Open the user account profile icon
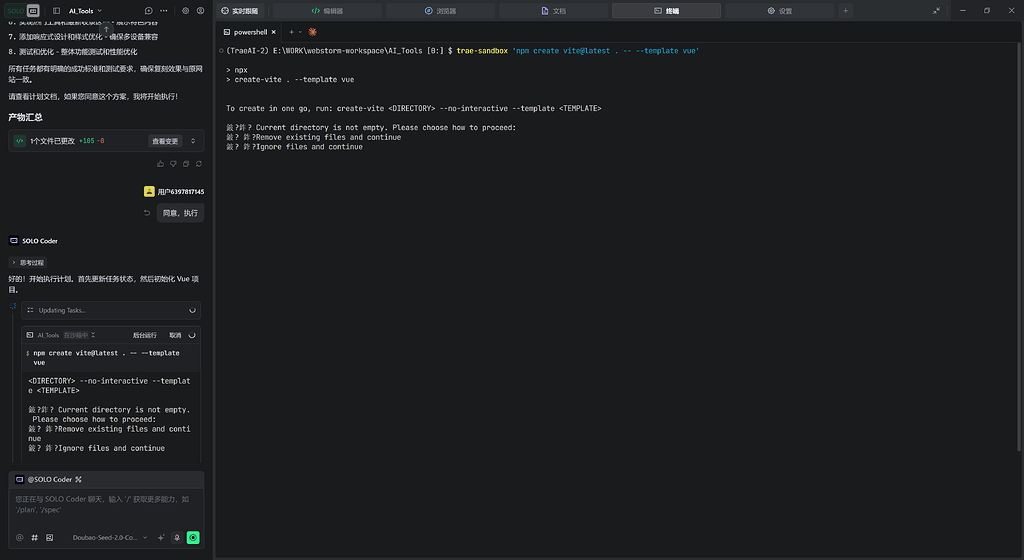The width and height of the screenshot is (1024, 560). [200, 10]
